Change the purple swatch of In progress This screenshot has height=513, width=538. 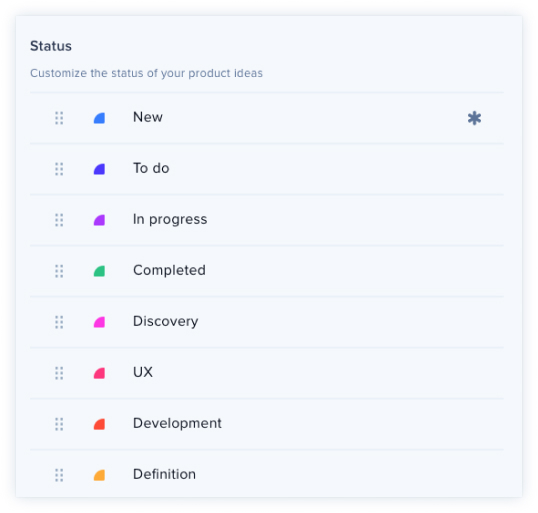click(99, 220)
